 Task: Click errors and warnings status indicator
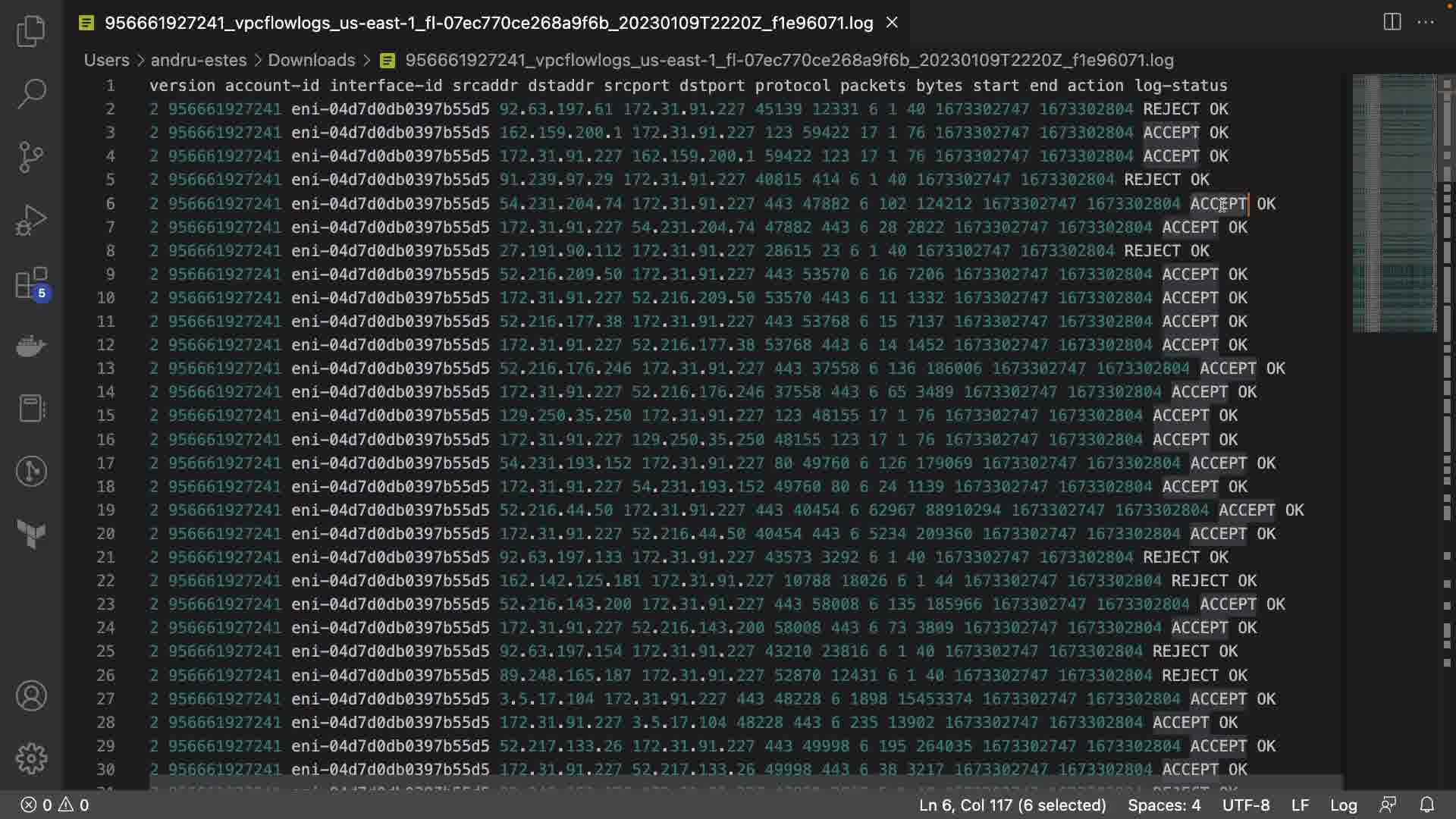tap(55, 805)
